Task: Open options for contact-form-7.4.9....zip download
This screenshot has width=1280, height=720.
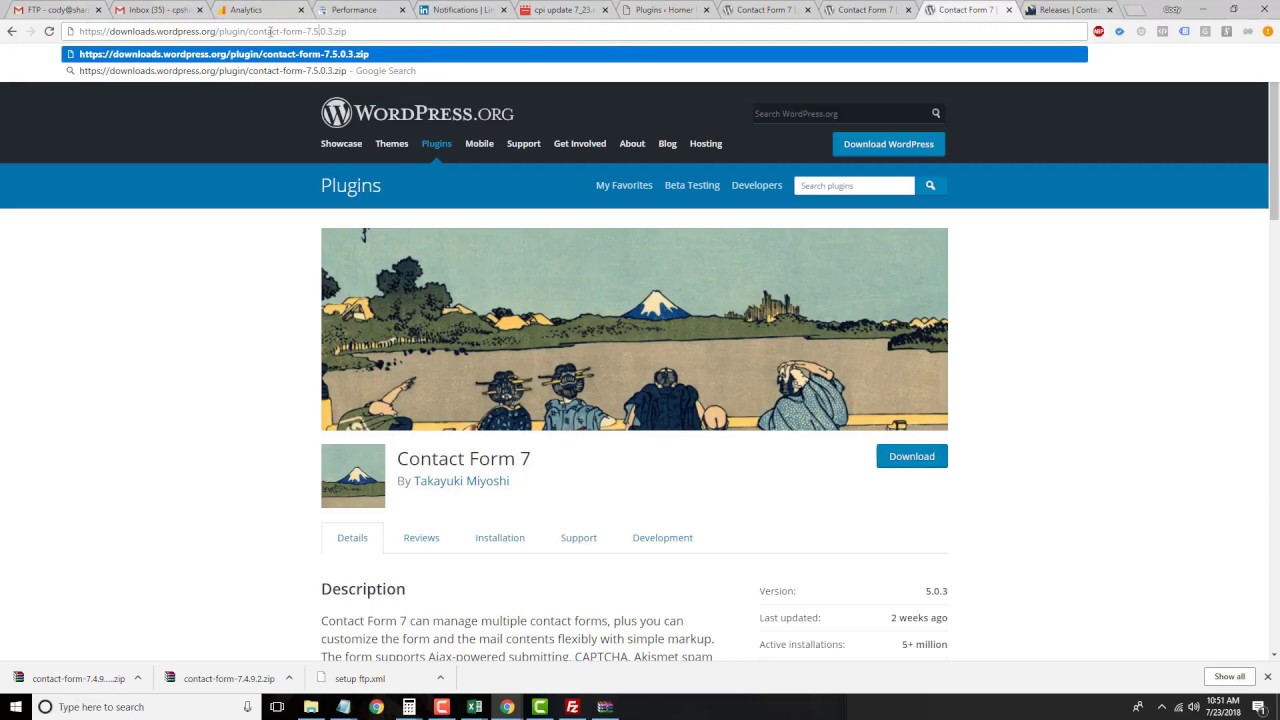Action: click(138, 678)
